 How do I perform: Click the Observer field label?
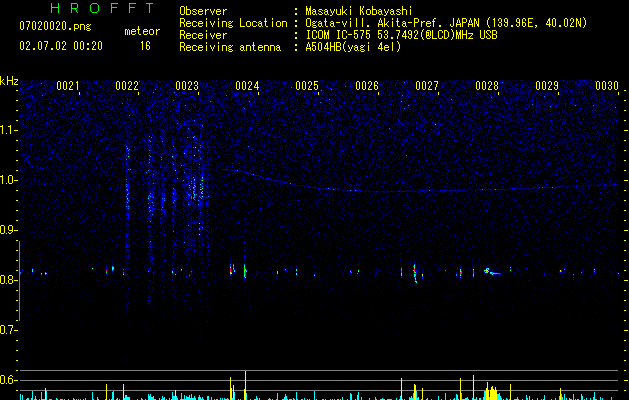pos(203,11)
